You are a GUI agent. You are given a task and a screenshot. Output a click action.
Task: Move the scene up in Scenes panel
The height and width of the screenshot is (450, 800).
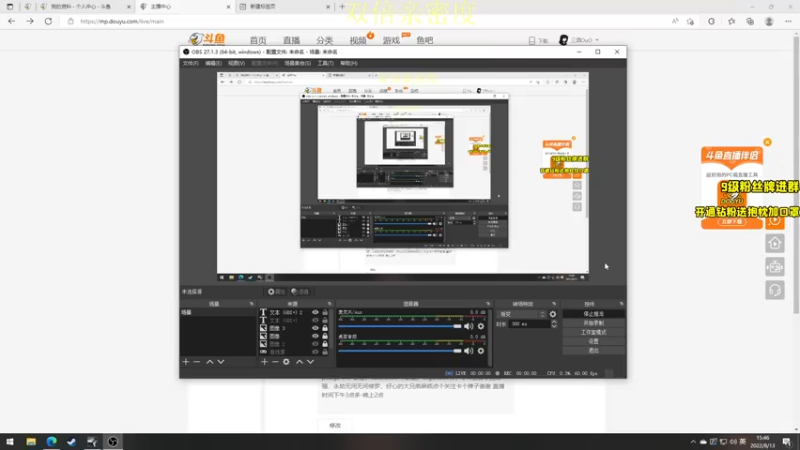[210, 362]
